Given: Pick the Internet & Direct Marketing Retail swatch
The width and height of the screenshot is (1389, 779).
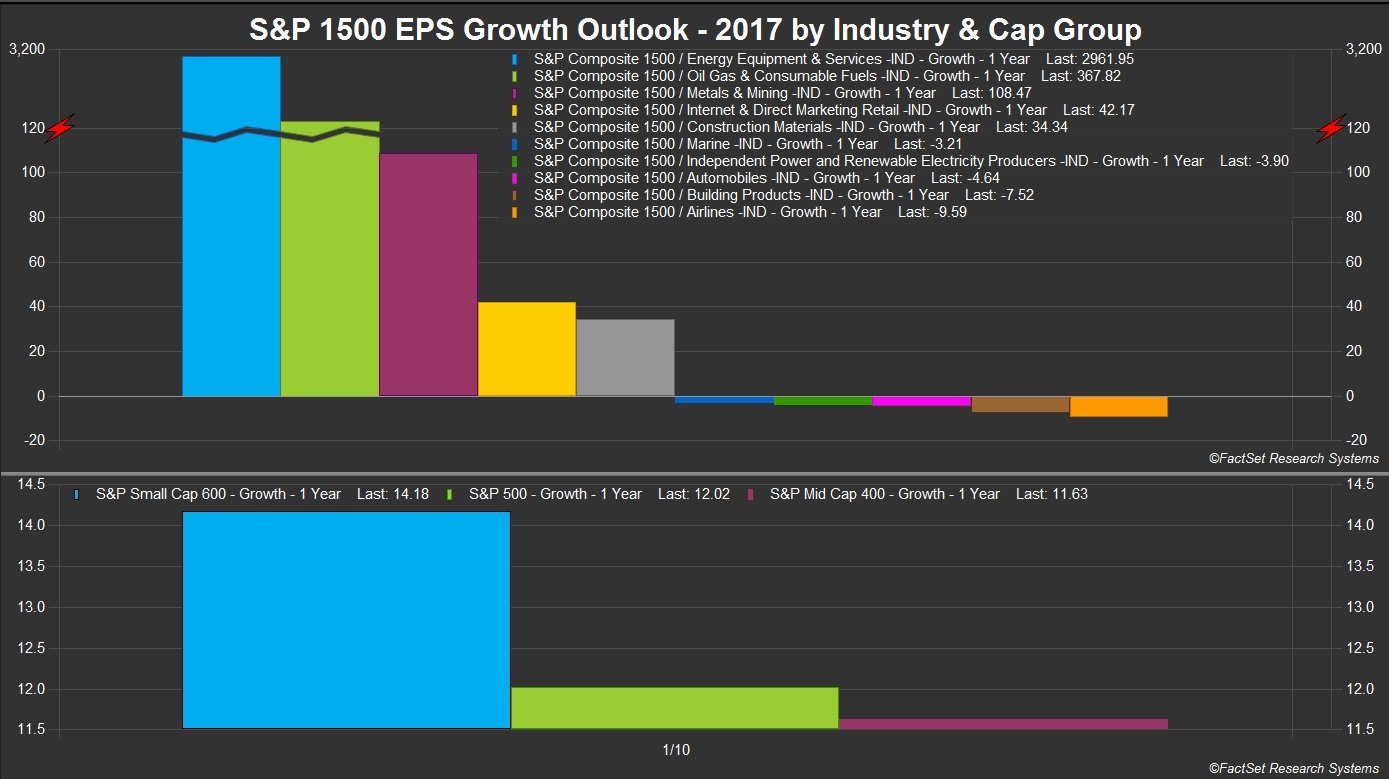Looking at the screenshot, I should click(x=514, y=110).
